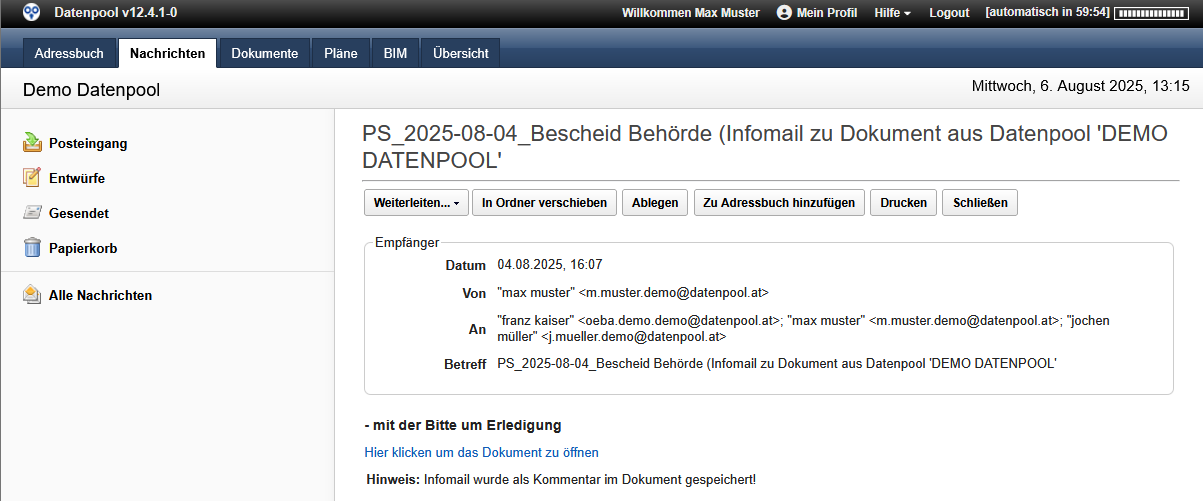Open the Dokumente tab
Viewport: 1203px width, 501px height.
[265, 53]
